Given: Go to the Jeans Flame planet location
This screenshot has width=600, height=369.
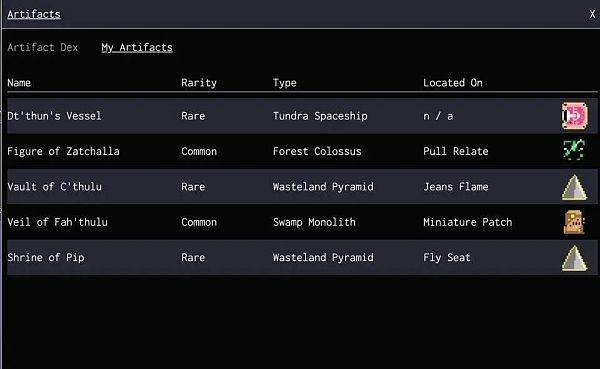Looking at the screenshot, I should (455, 187).
